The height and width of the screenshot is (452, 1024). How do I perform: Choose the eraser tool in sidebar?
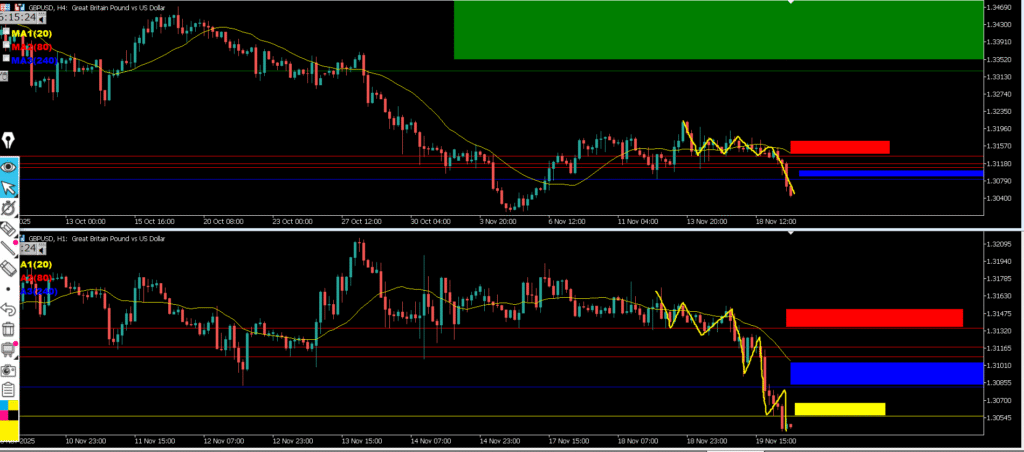[9, 268]
